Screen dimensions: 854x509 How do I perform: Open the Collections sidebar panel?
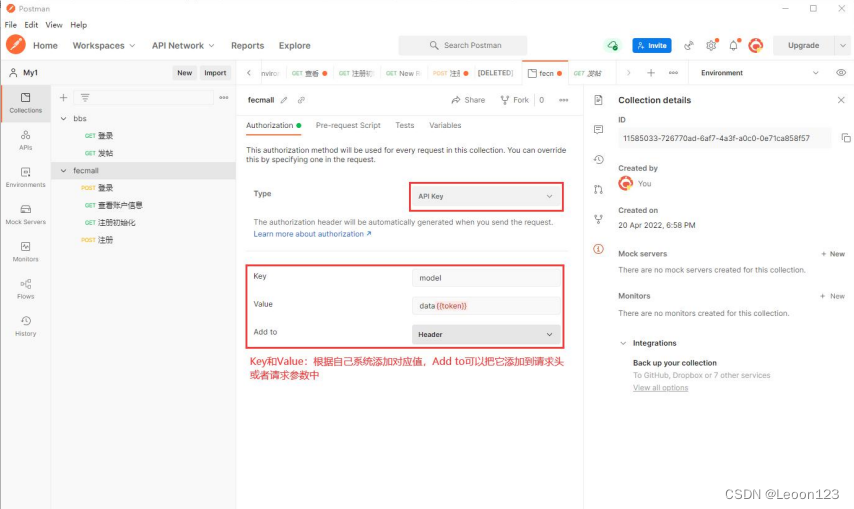[26, 103]
